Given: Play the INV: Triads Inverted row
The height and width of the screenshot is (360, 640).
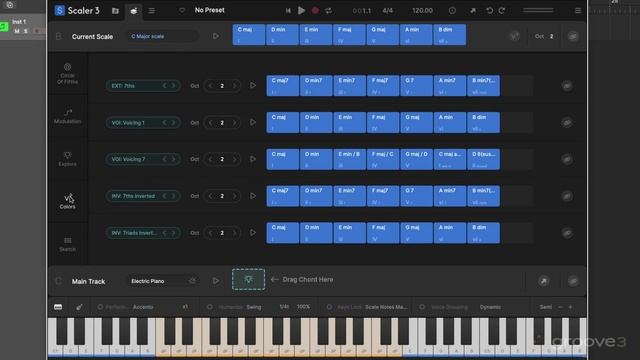Looking at the screenshot, I should click(x=253, y=233).
